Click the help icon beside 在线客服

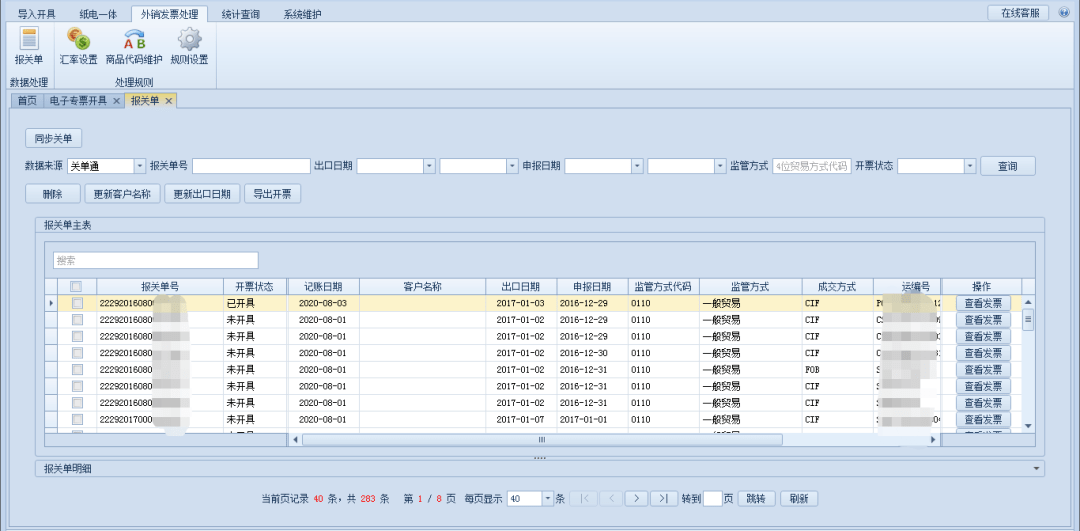coord(1064,13)
